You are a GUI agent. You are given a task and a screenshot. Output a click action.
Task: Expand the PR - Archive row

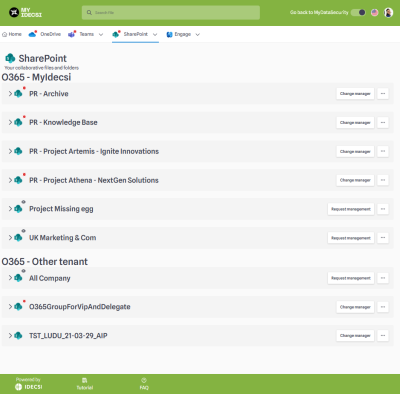click(10, 94)
